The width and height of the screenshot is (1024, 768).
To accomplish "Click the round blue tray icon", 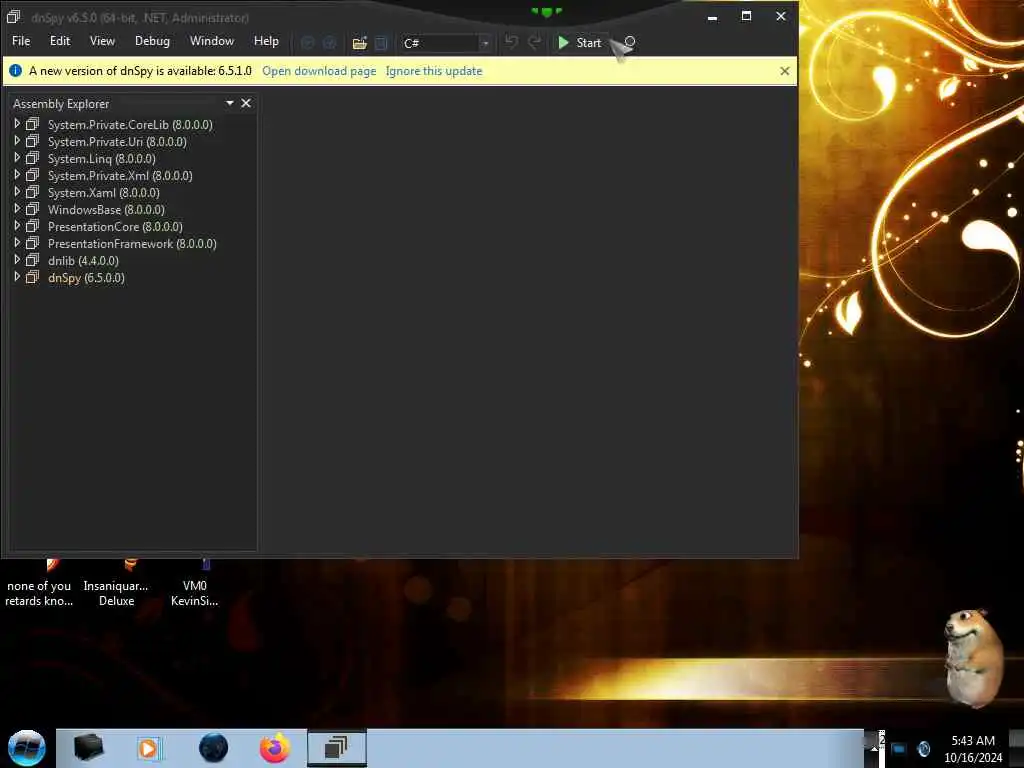I will (x=923, y=748).
